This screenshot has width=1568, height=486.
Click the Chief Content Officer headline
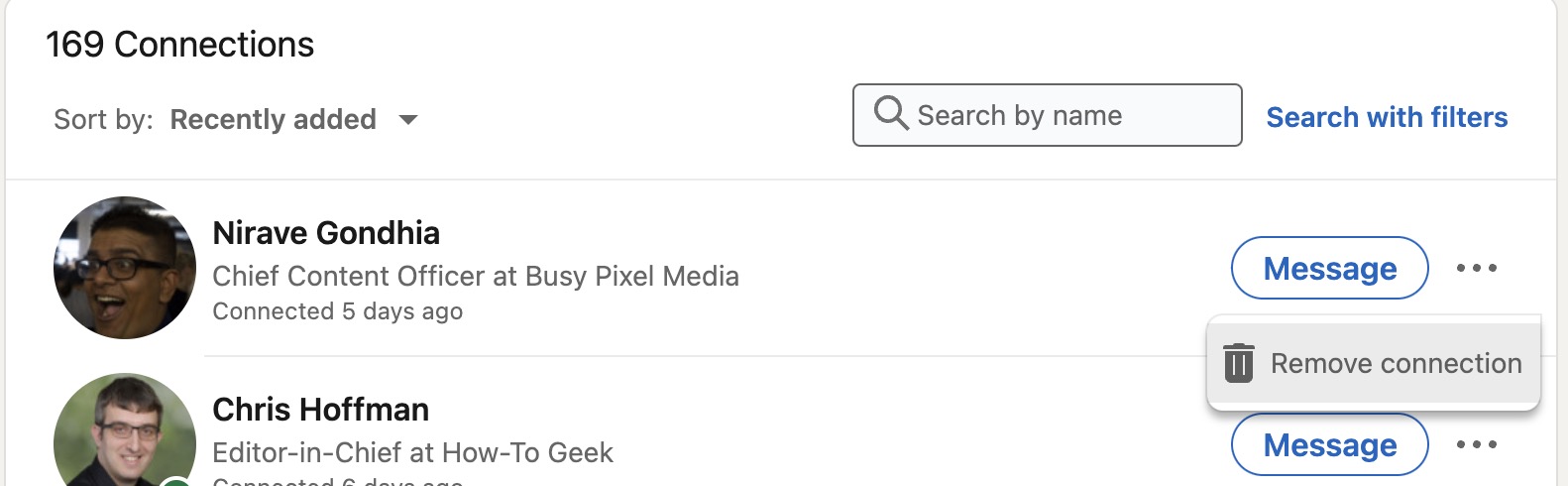[x=476, y=276]
